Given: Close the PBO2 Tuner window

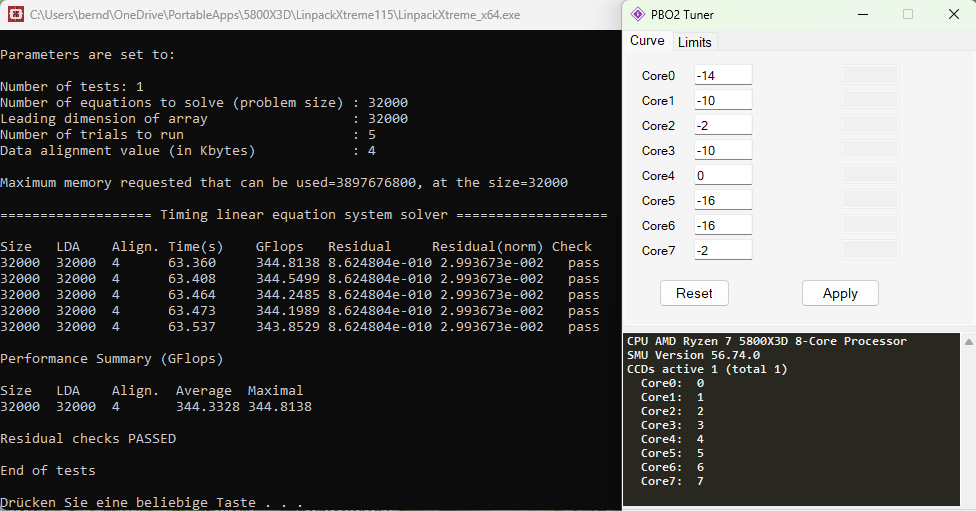Looking at the screenshot, I should (954, 14).
